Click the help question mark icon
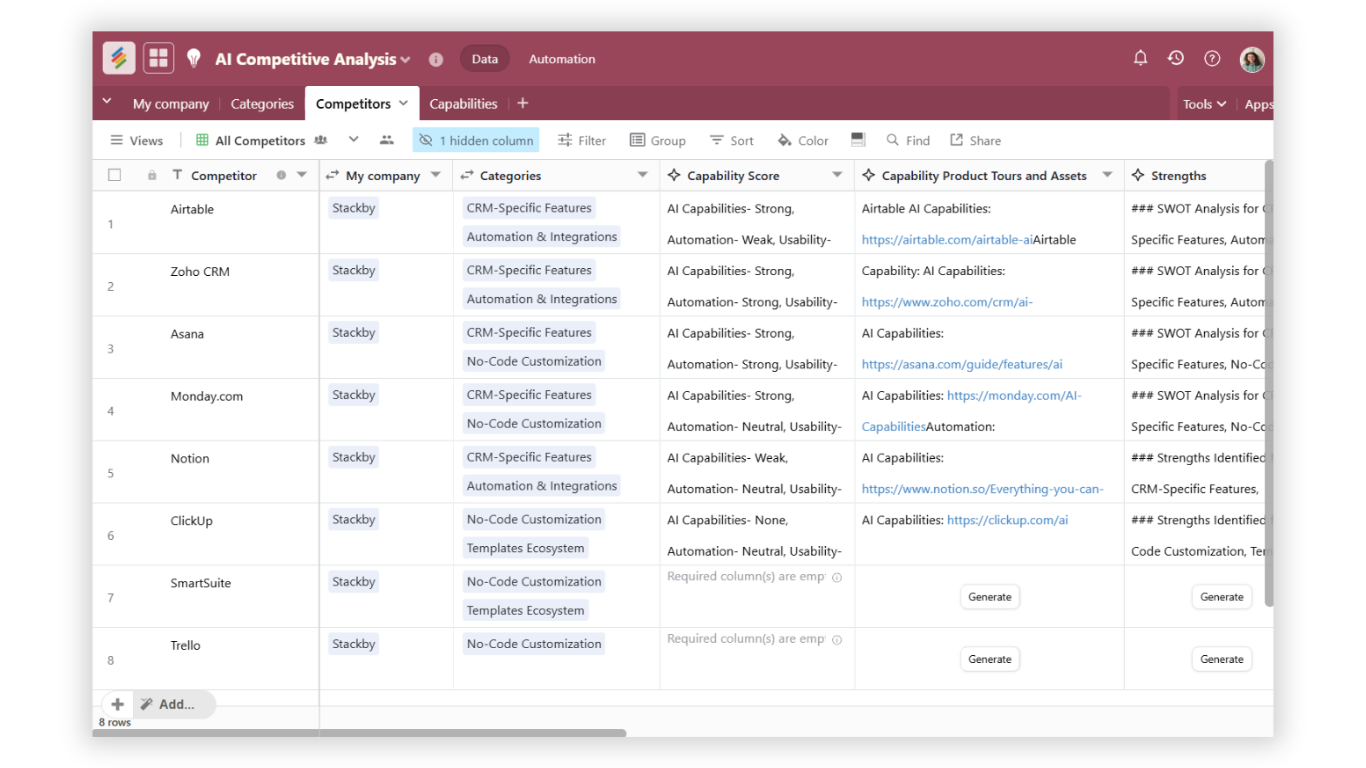Screen dimensions: 1366x768 (x=1212, y=59)
